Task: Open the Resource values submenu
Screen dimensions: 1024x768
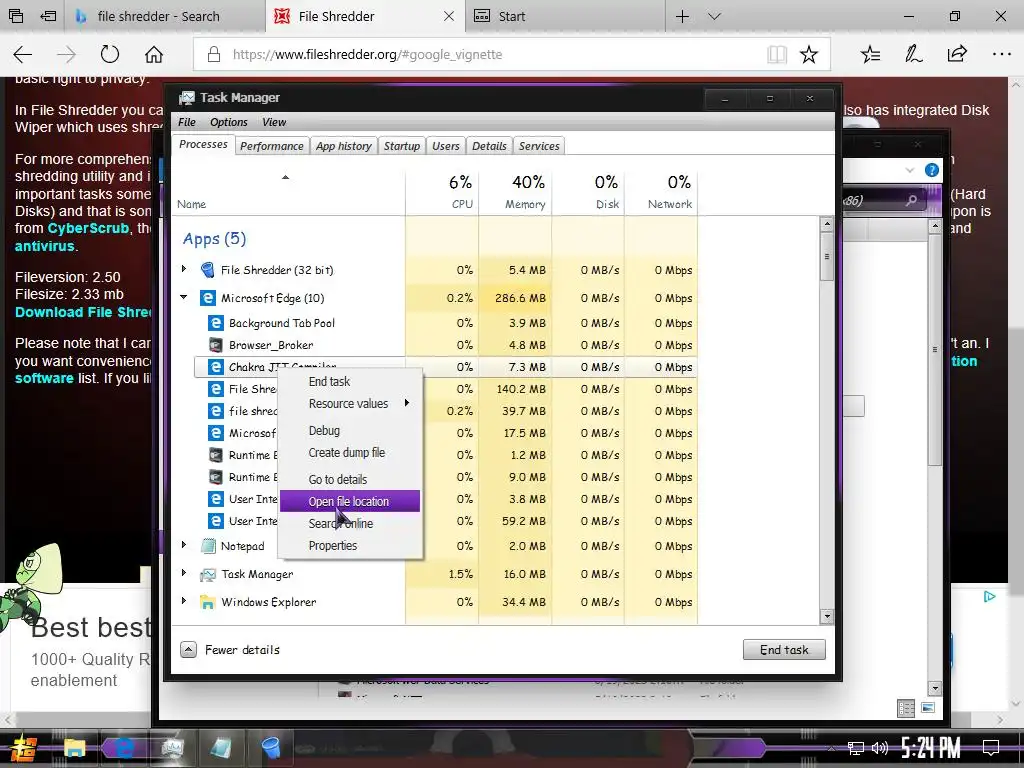Action: point(349,404)
